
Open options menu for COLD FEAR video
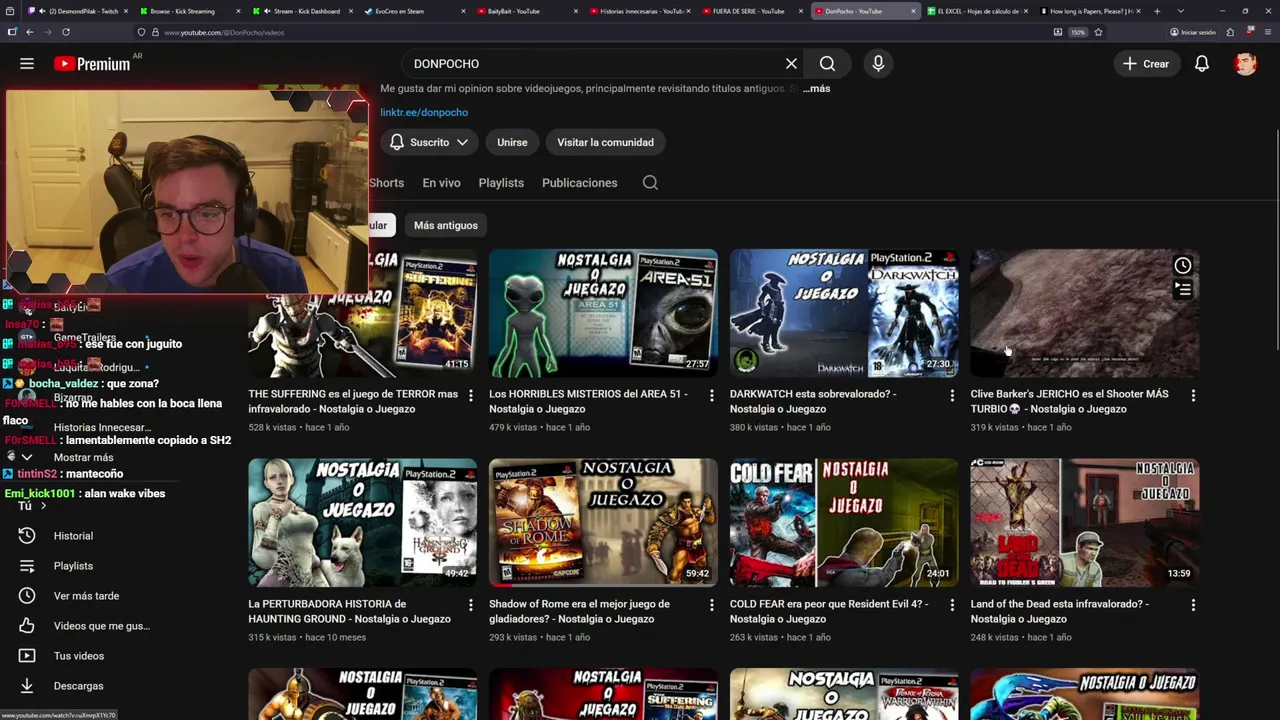(952, 606)
